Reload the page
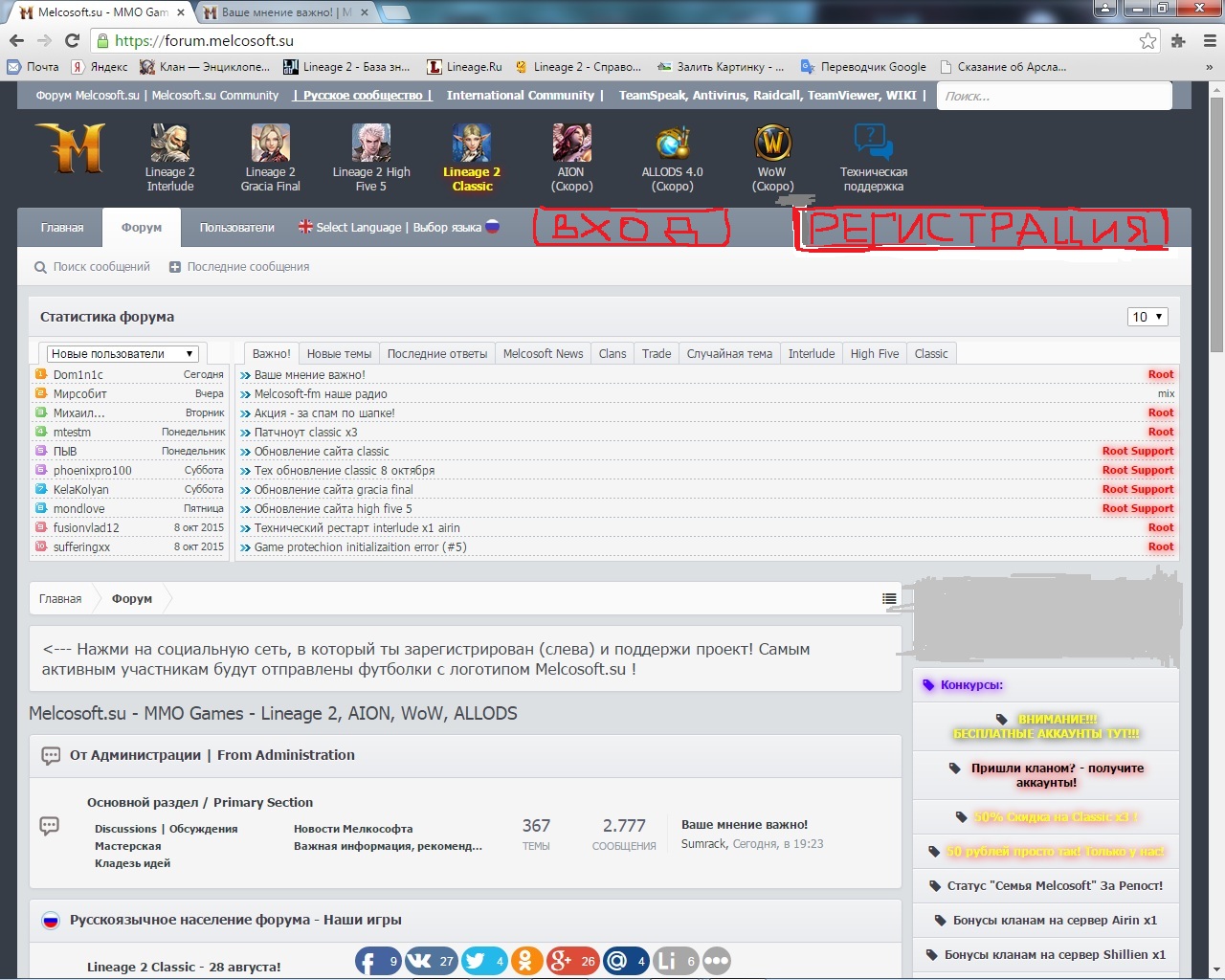Viewport: 1225px width, 980px height. tap(72, 40)
